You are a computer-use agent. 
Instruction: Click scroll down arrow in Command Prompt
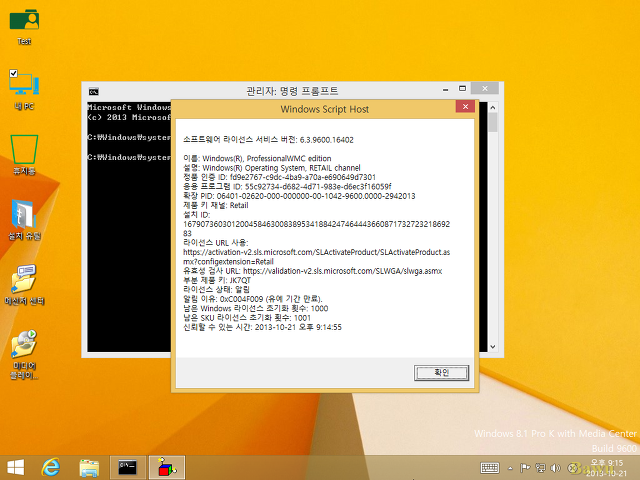(x=493, y=347)
